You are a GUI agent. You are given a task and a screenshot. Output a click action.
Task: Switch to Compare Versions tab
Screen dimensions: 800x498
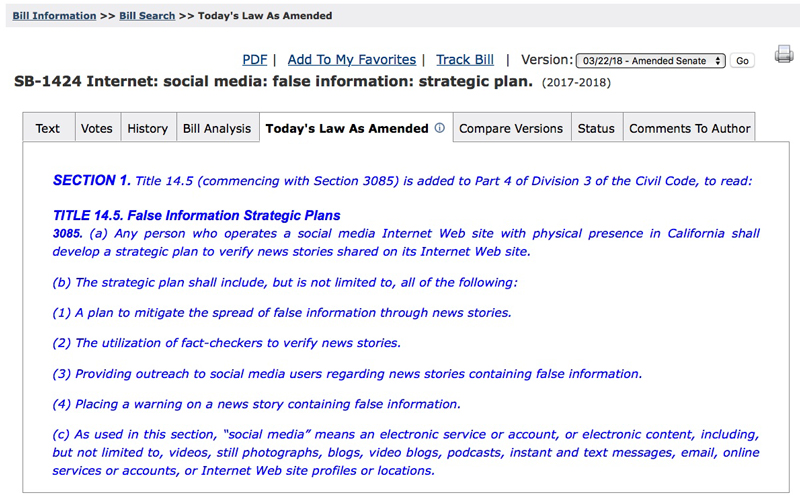(512, 128)
